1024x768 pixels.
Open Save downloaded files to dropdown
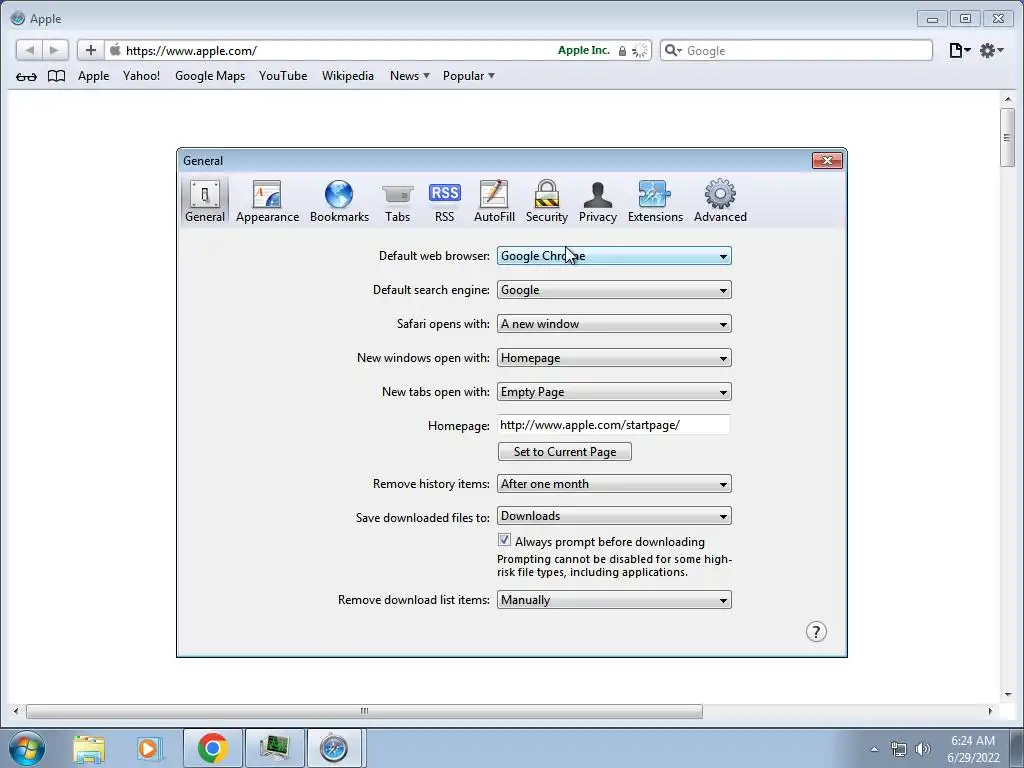tap(614, 516)
